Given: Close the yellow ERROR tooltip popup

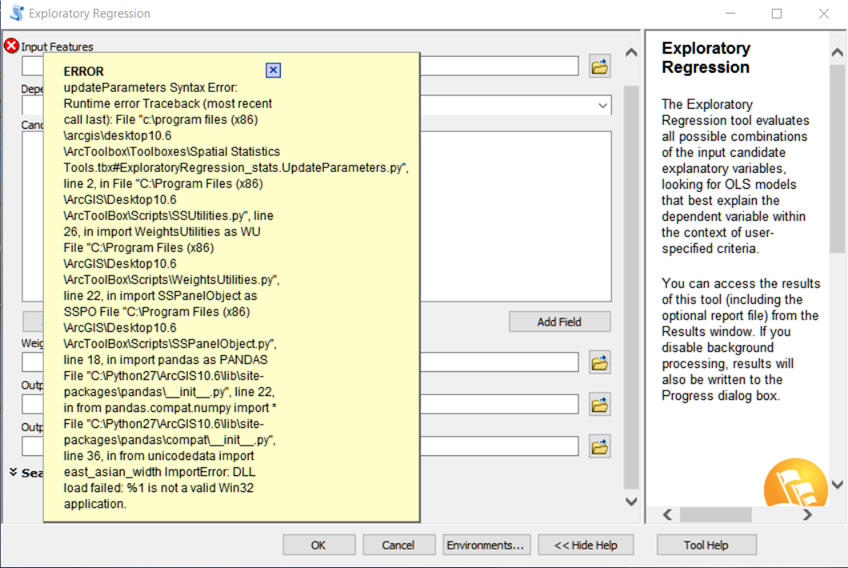Looking at the screenshot, I should click(x=273, y=70).
